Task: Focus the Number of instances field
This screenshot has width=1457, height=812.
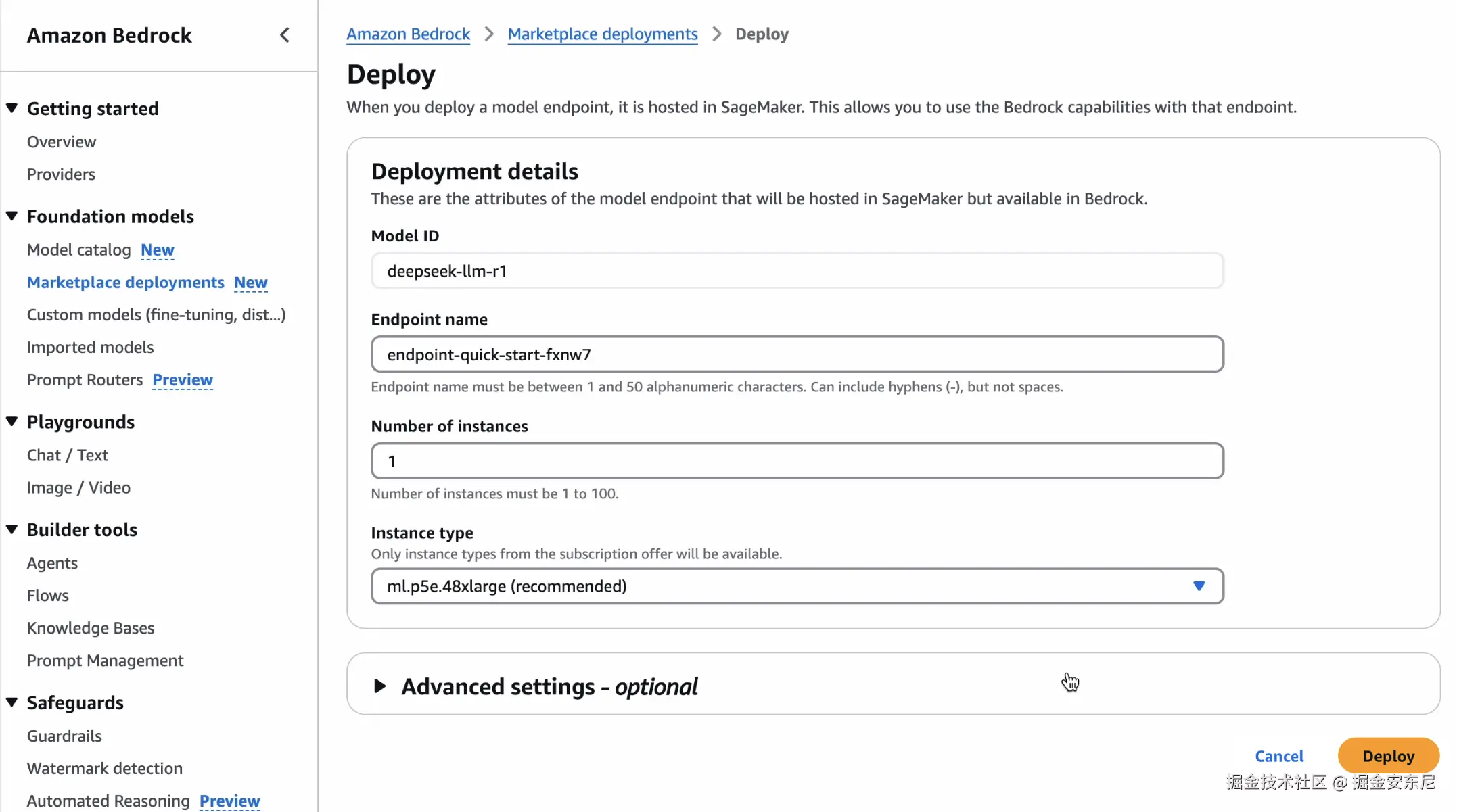Action: click(797, 461)
